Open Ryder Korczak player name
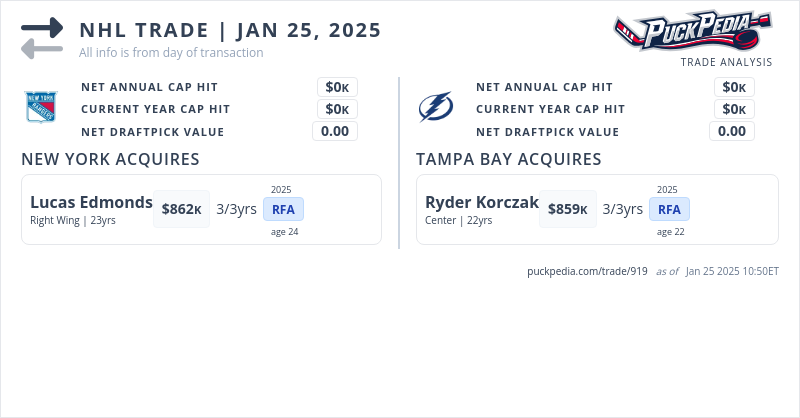Screen dimensions: 800x418 click(482, 202)
